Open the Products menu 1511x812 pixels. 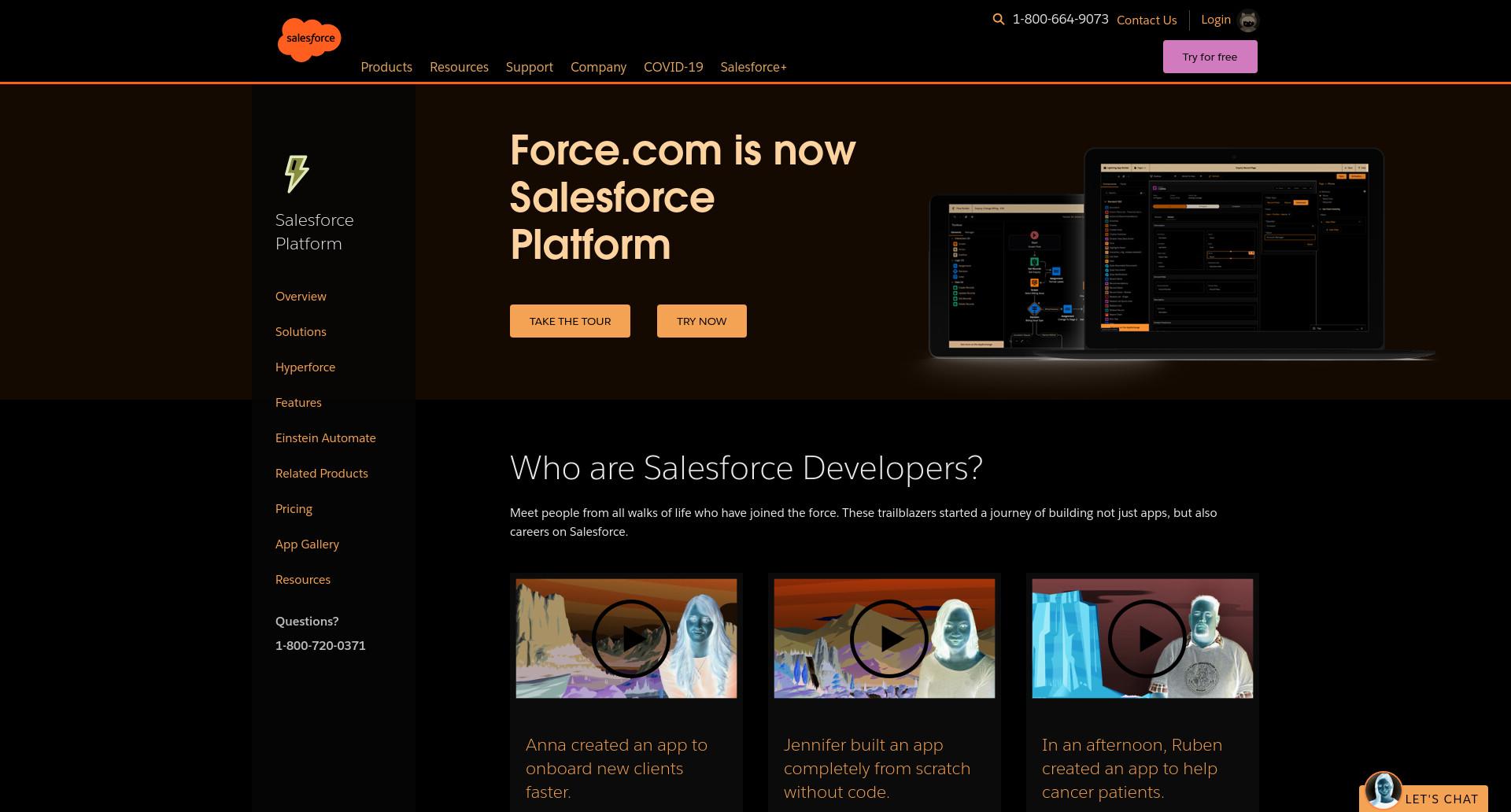click(x=386, y=67)
